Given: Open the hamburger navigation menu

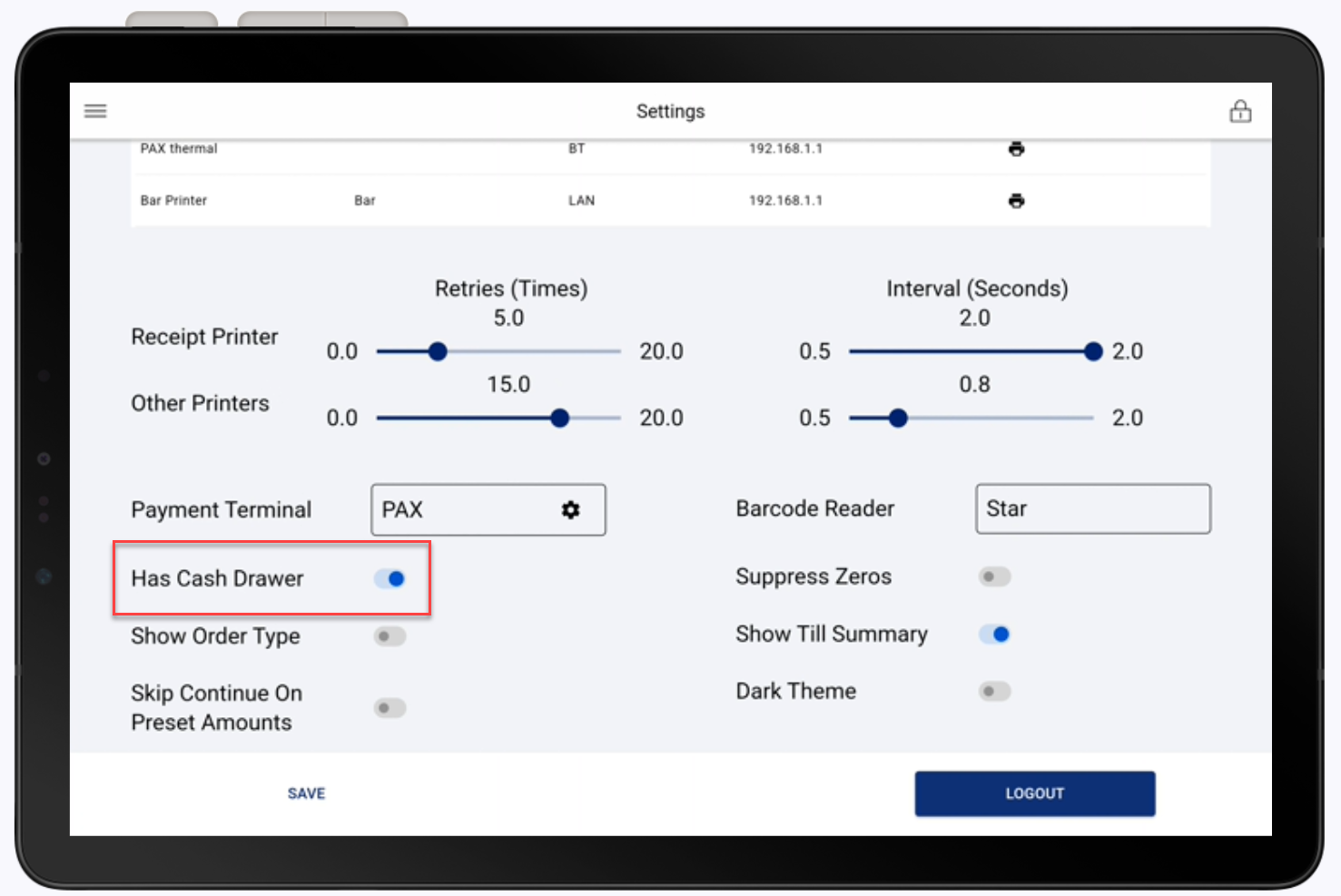Looking at the screenshot, I should pyautogui.click(x=94, y=111).
